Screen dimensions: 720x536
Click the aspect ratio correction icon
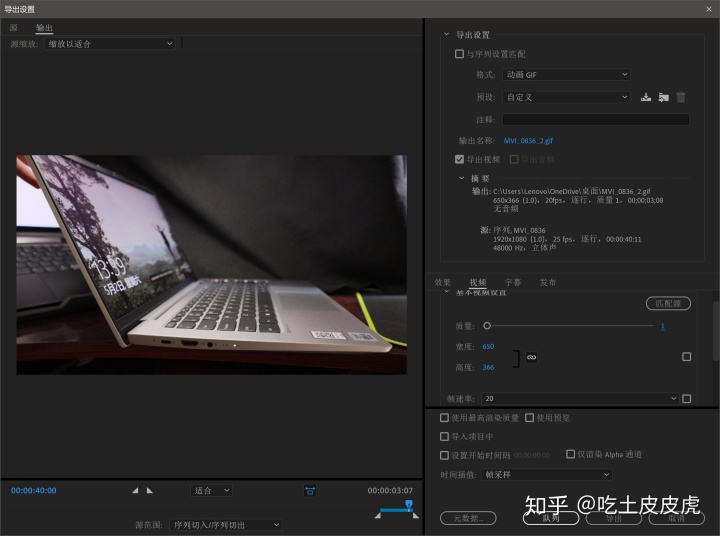tap(310, 491)
